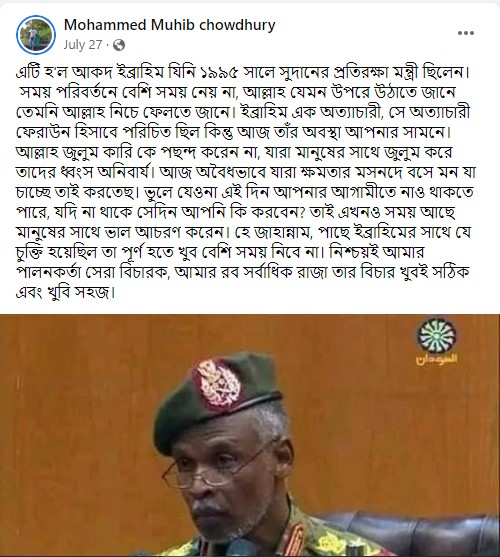This screenshot has height=557, width=500.
Task: Click the globe Public privacy icon
Action: click(x=119, y=45)
